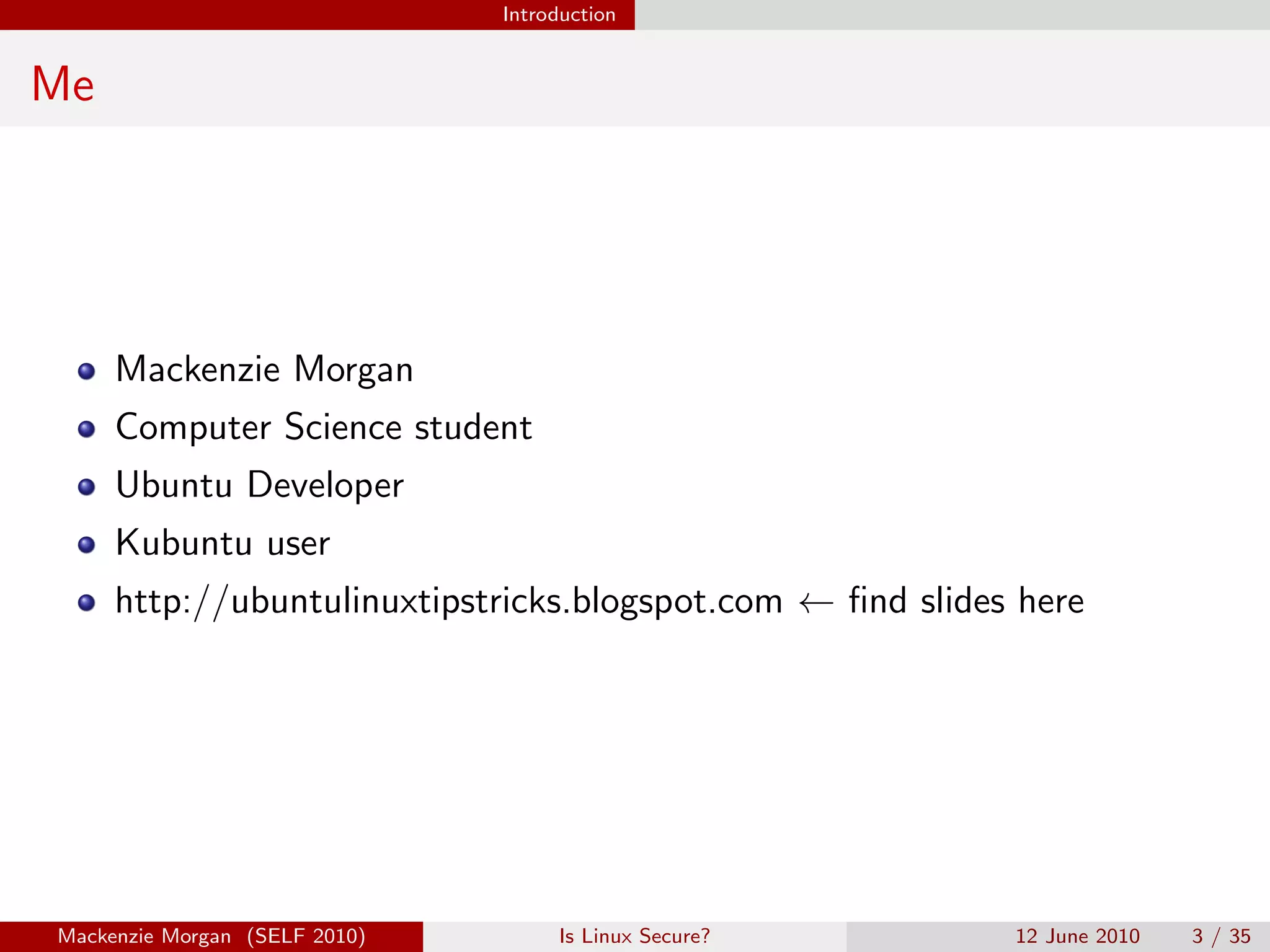This screenshot has height=952, width=1270.
Task: Select the slide title 'Me'
Action: coord(63,84)
